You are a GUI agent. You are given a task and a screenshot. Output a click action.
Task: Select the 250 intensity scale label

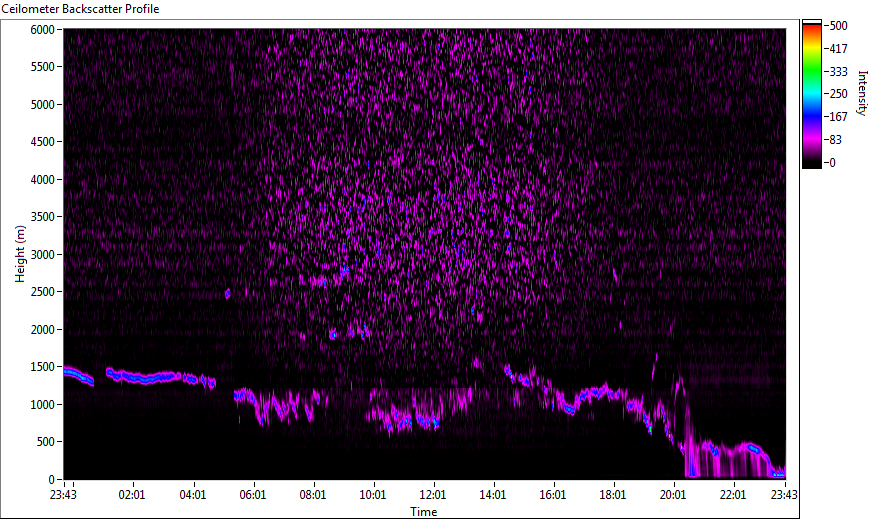point(838,94)
